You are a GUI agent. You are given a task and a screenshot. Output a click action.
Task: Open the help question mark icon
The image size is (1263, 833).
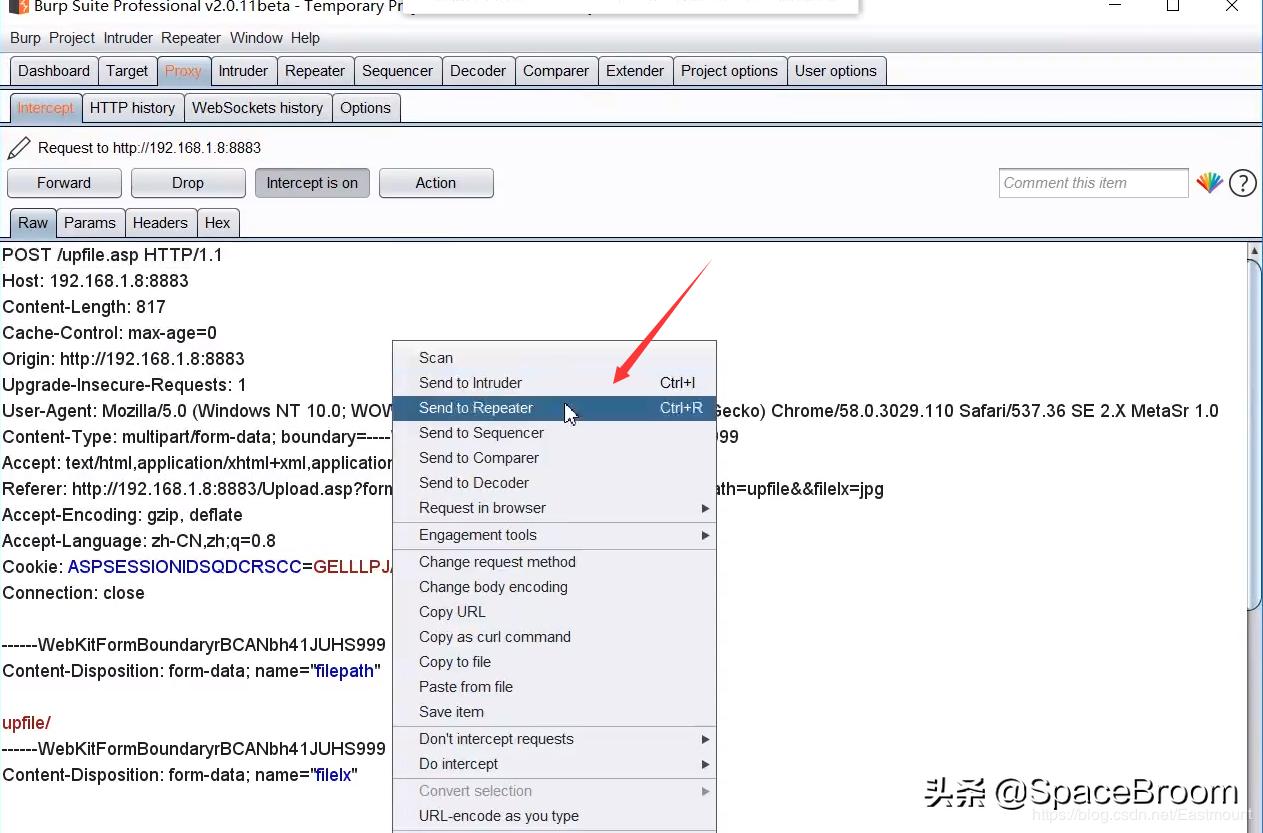[1242, 183]
